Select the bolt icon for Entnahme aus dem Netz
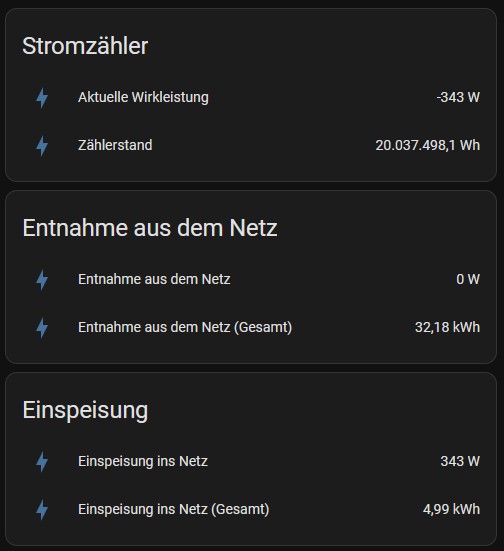This screenshot has height=551, width=504. click(x=42, y=280)
